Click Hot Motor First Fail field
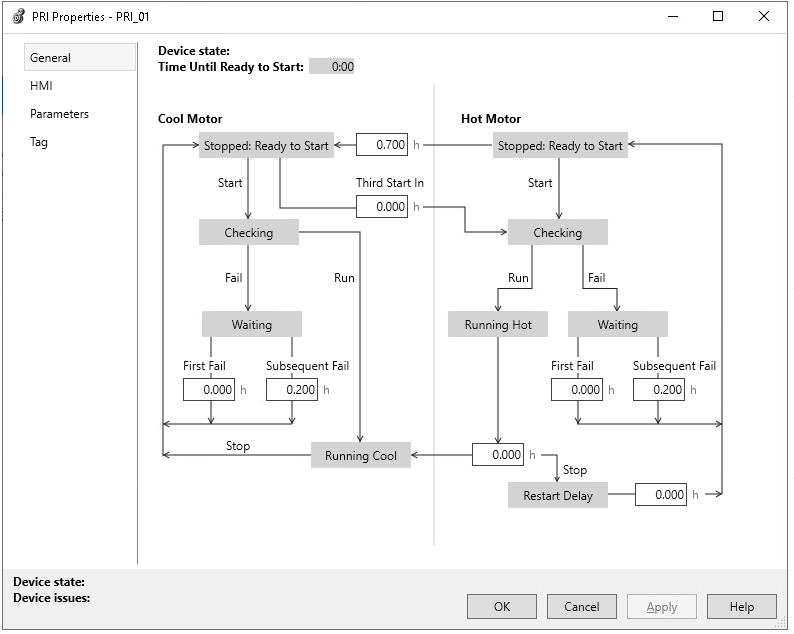 point(576,389)
